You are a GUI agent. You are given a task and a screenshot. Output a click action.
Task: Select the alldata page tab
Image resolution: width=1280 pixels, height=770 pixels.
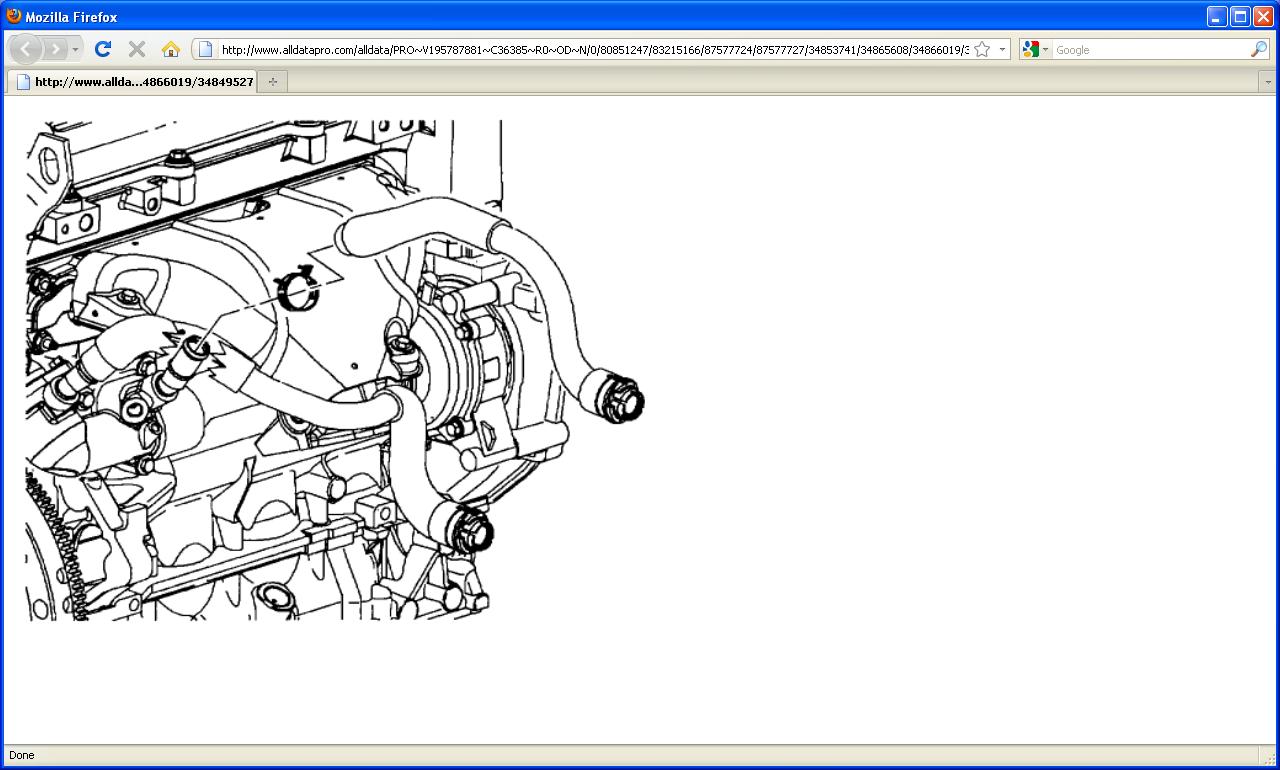tap(132, 82)
